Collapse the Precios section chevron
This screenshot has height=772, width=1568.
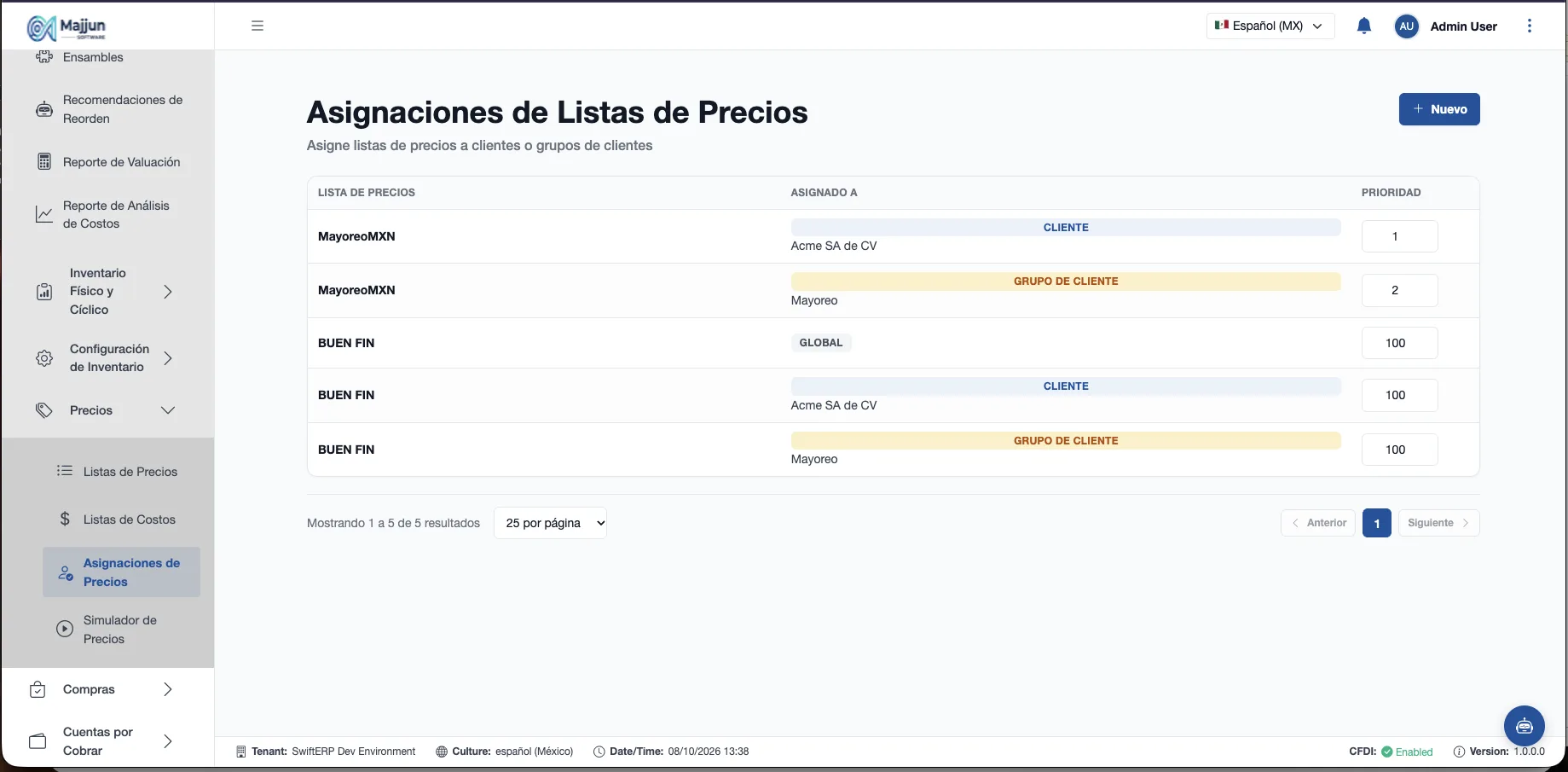coord(168,410)
